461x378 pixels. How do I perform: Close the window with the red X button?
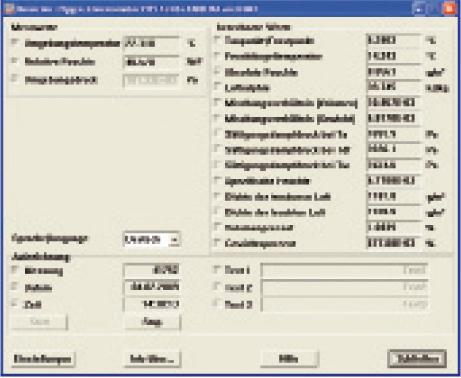tap(450, 8)
